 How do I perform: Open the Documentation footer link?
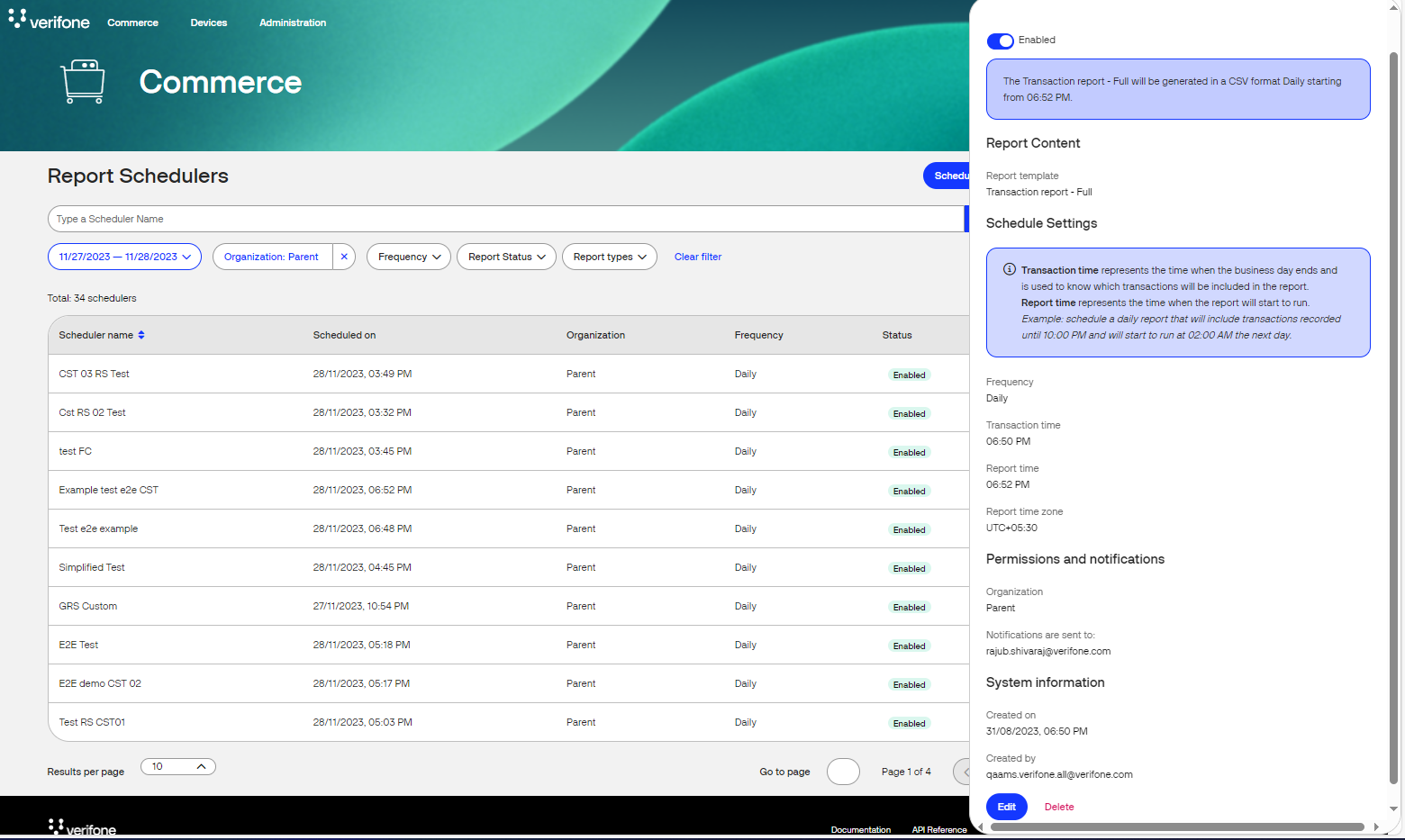860,829
